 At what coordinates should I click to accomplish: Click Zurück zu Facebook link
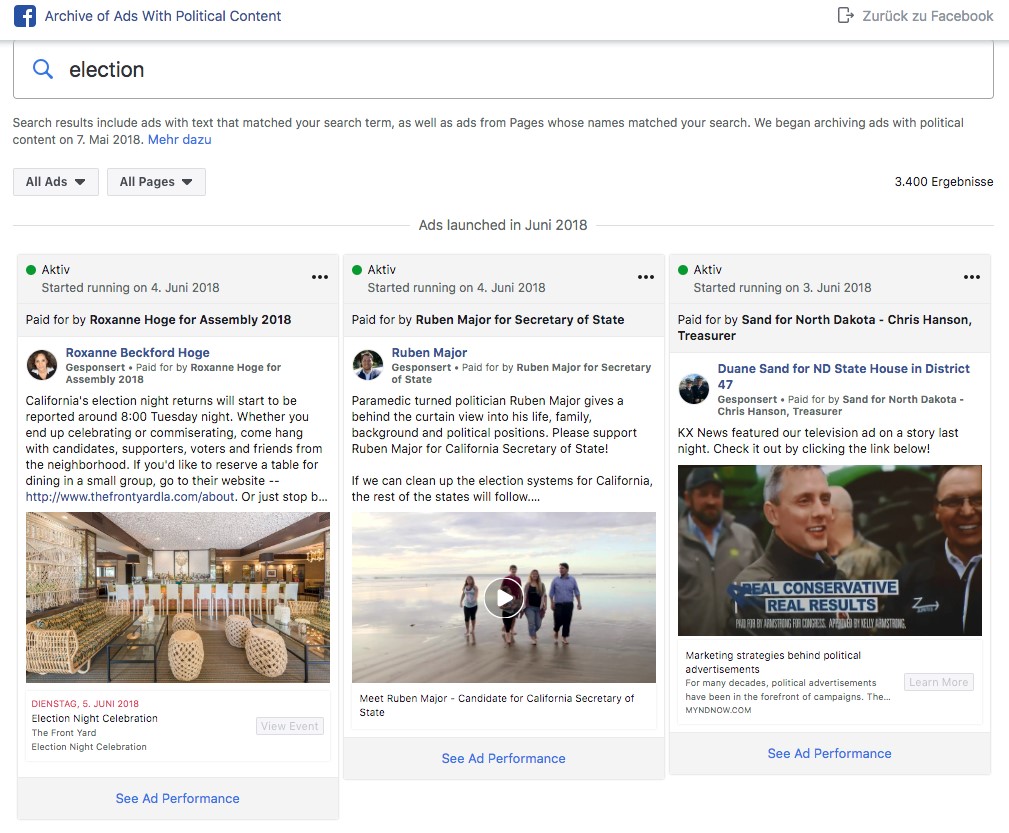tap(927, 16)
